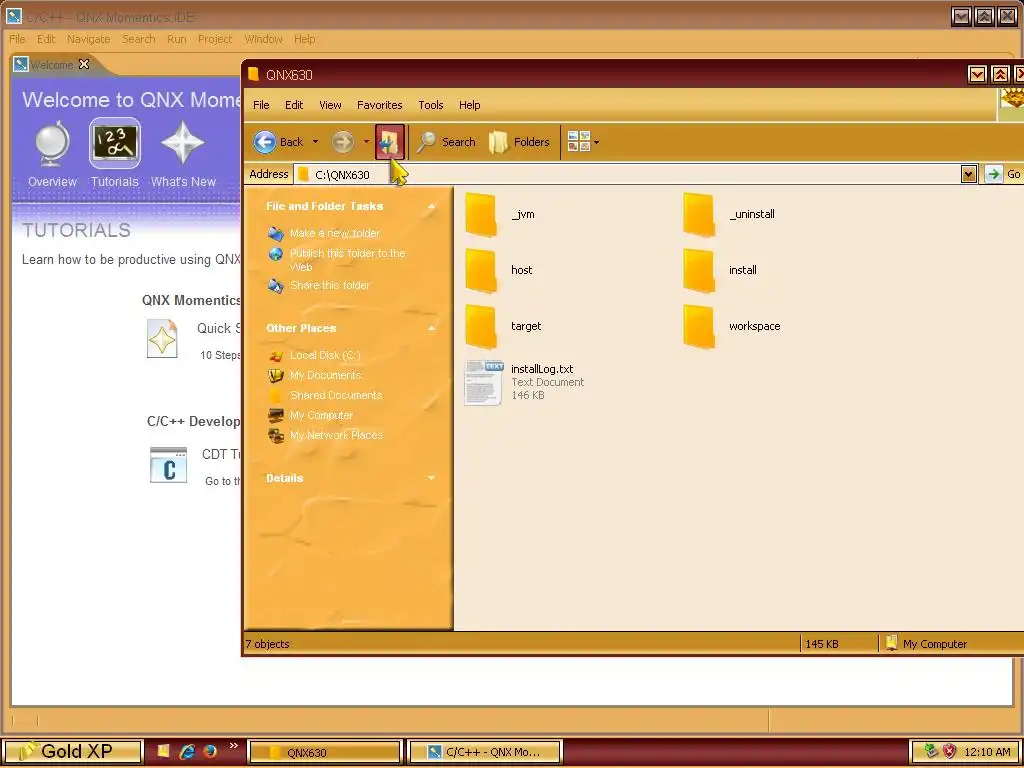Select the _jvm folder icon
This screenshot has width=1024, height=768.
482,215
